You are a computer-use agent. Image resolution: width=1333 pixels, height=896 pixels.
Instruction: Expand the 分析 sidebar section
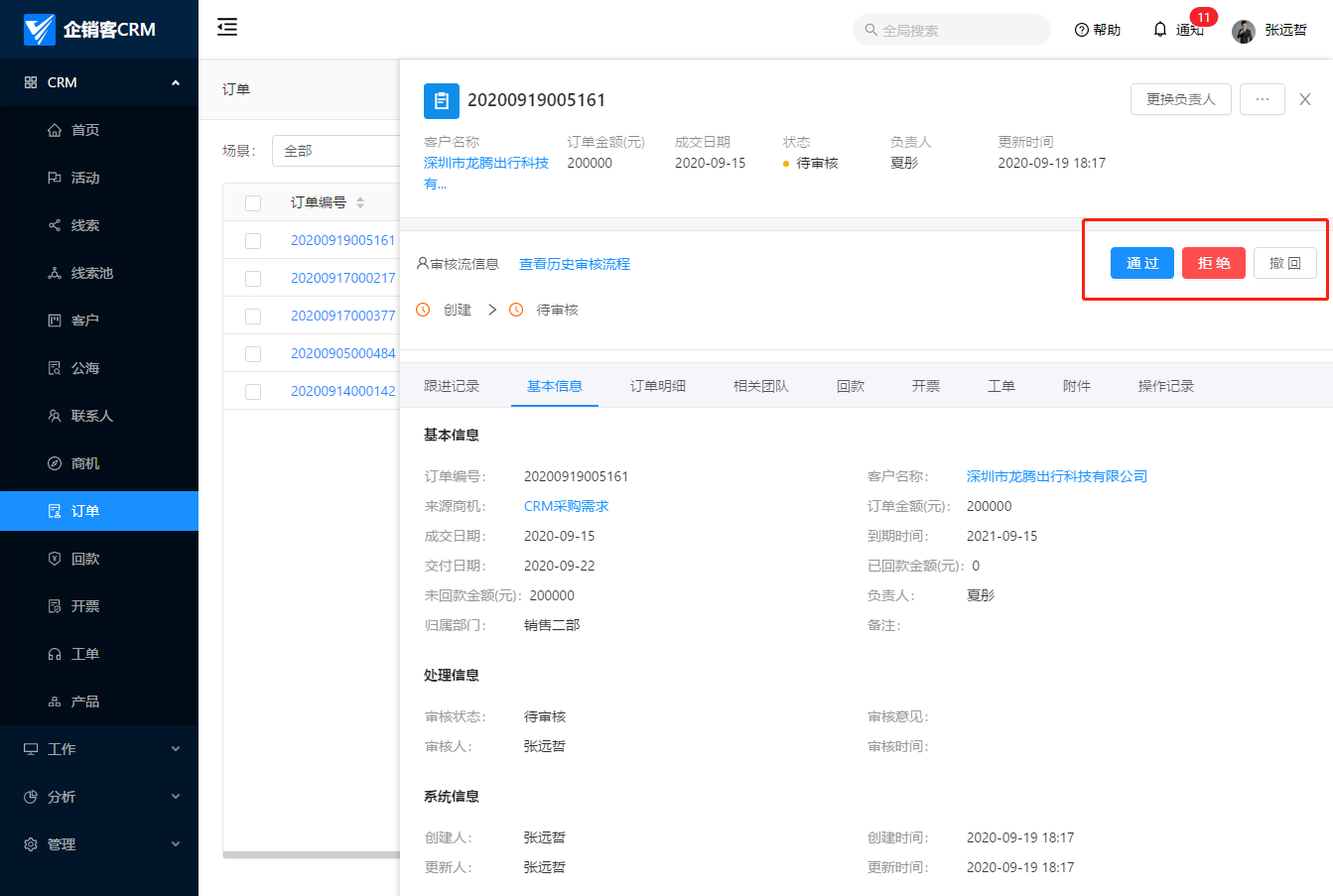click(99, 797)
